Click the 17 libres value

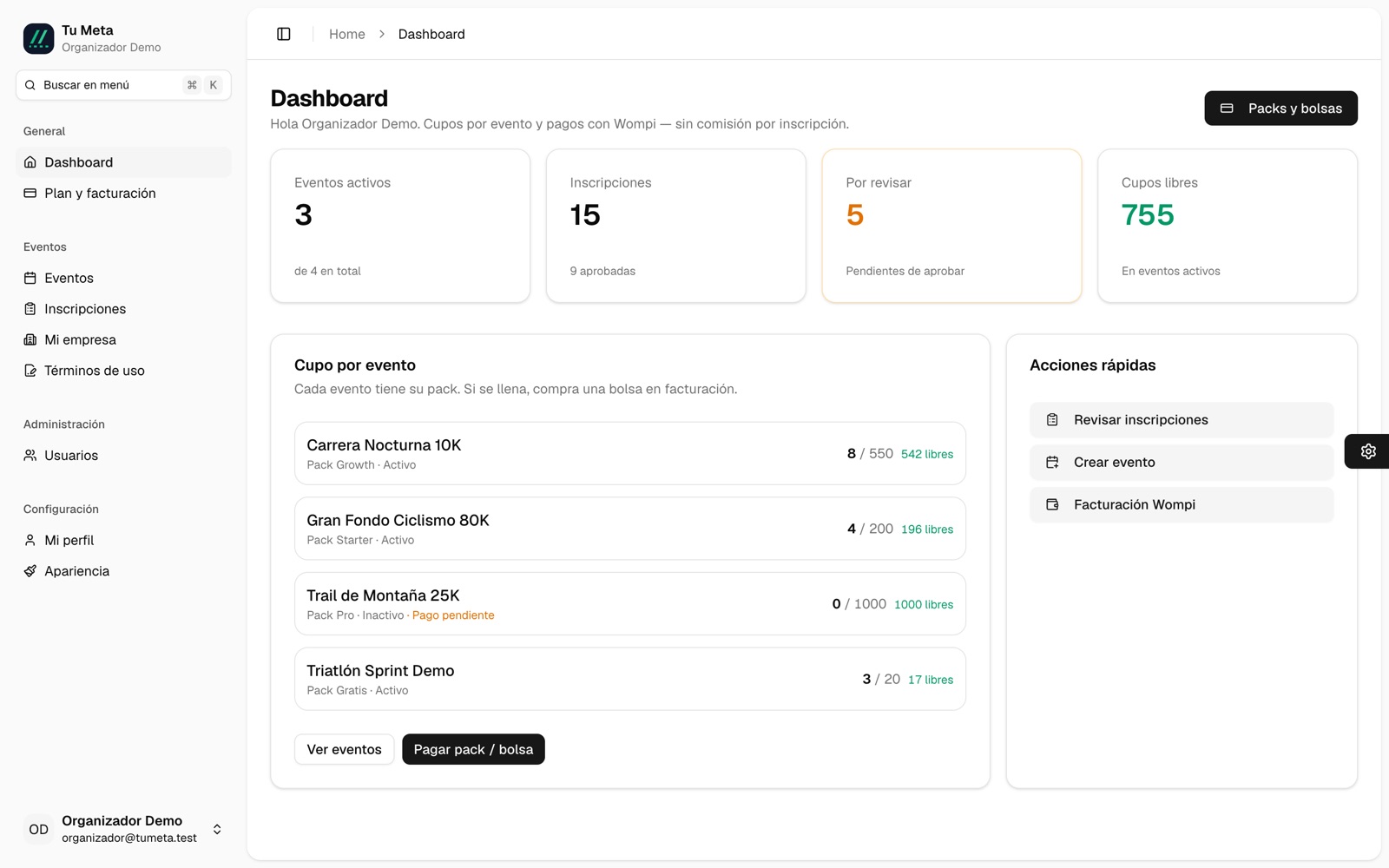931,680
